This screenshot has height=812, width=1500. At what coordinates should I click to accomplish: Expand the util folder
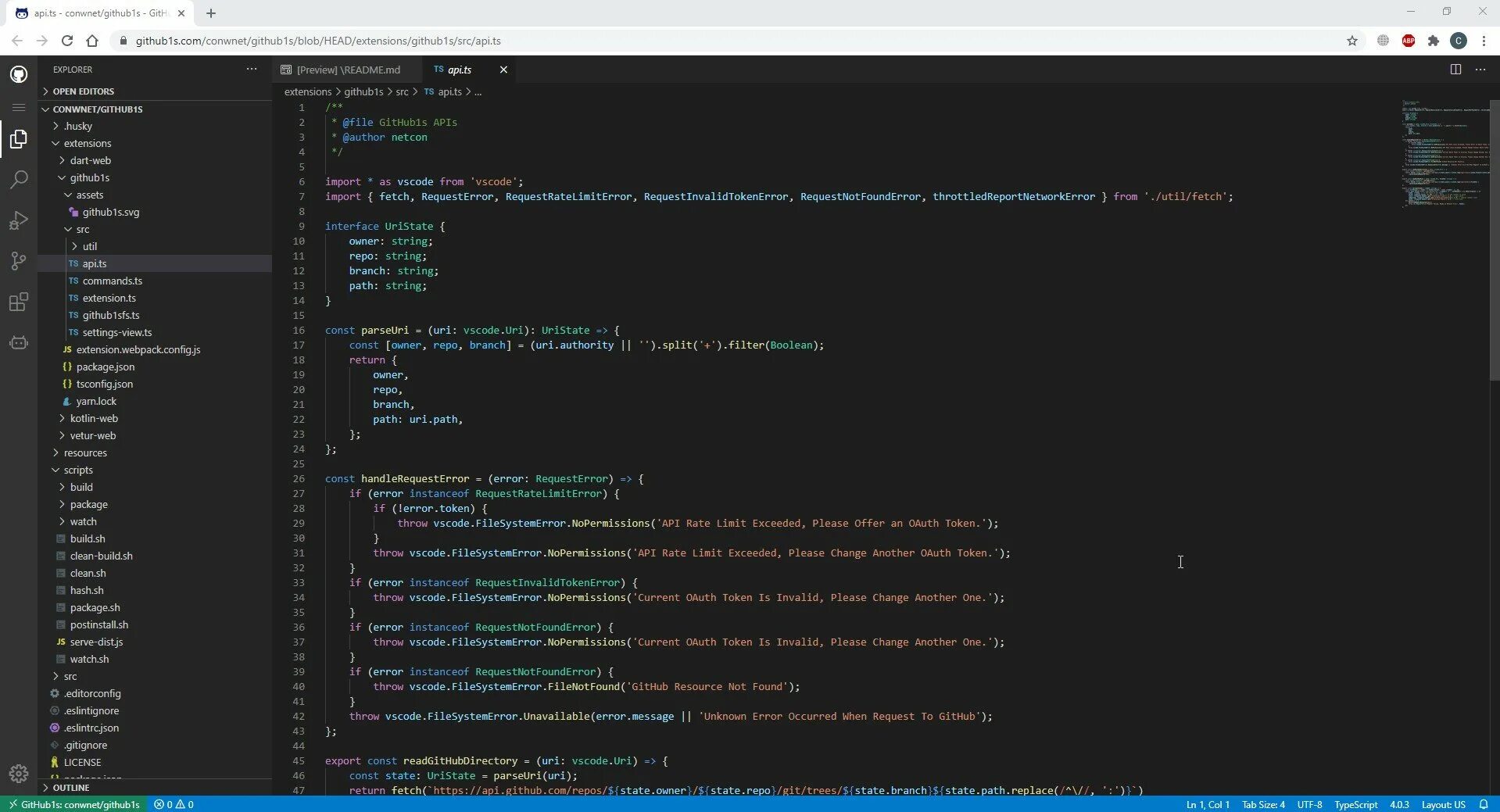click(x=155, y=246)
